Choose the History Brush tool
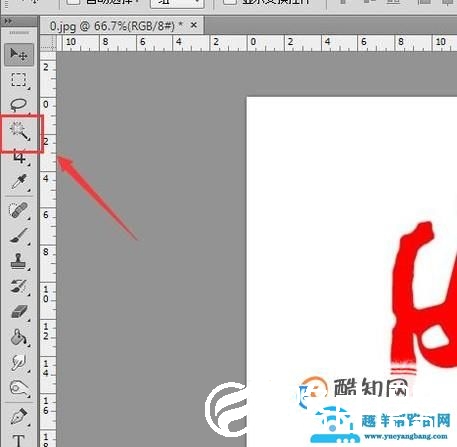The width and height of the screenshot is (457, 447). (19, 287)
